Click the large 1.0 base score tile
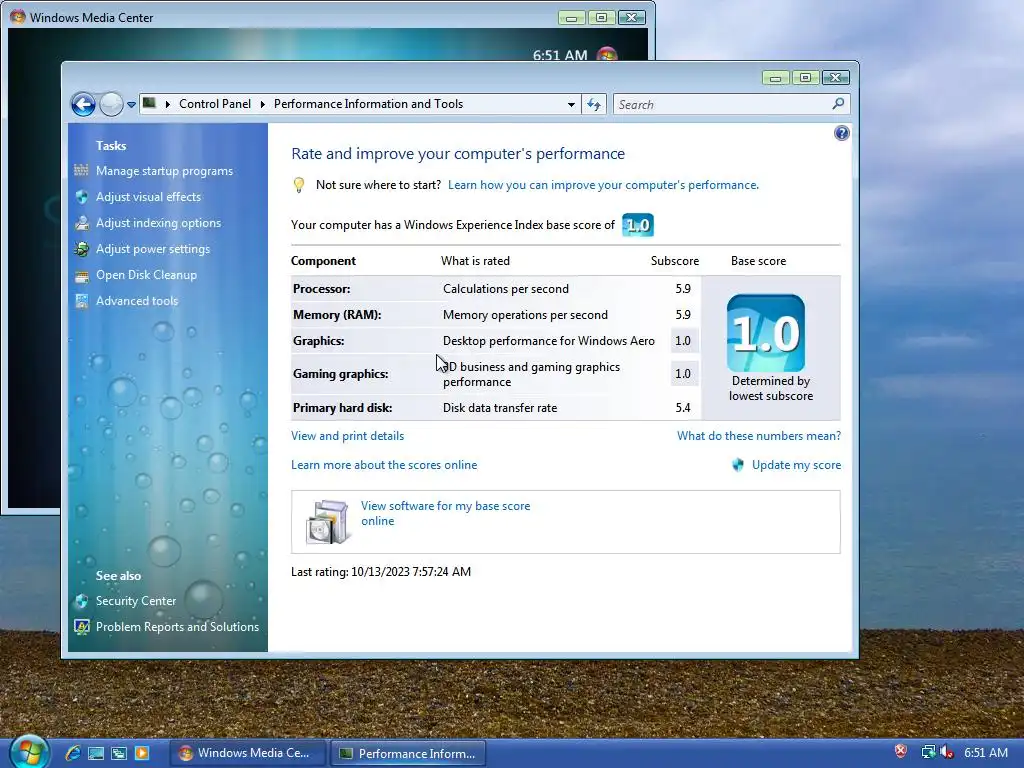The image size is (1024, 768). 766,333
